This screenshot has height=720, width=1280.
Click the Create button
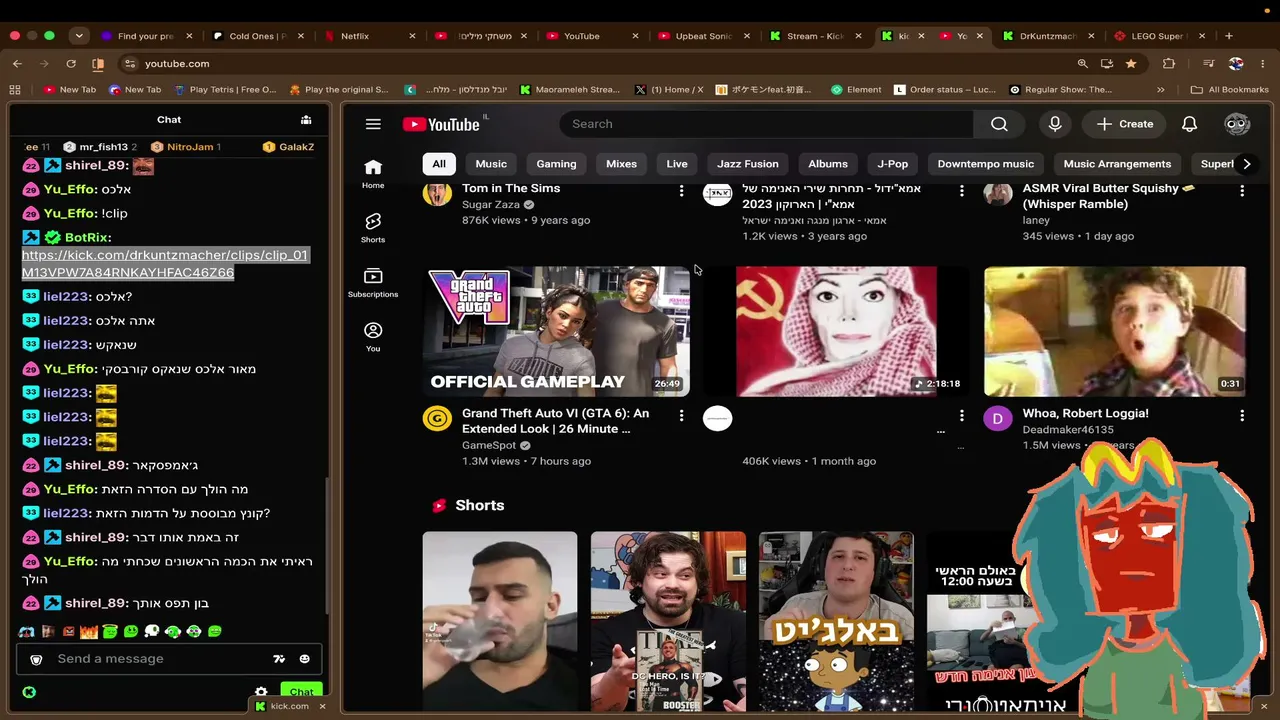[1125, 124]
